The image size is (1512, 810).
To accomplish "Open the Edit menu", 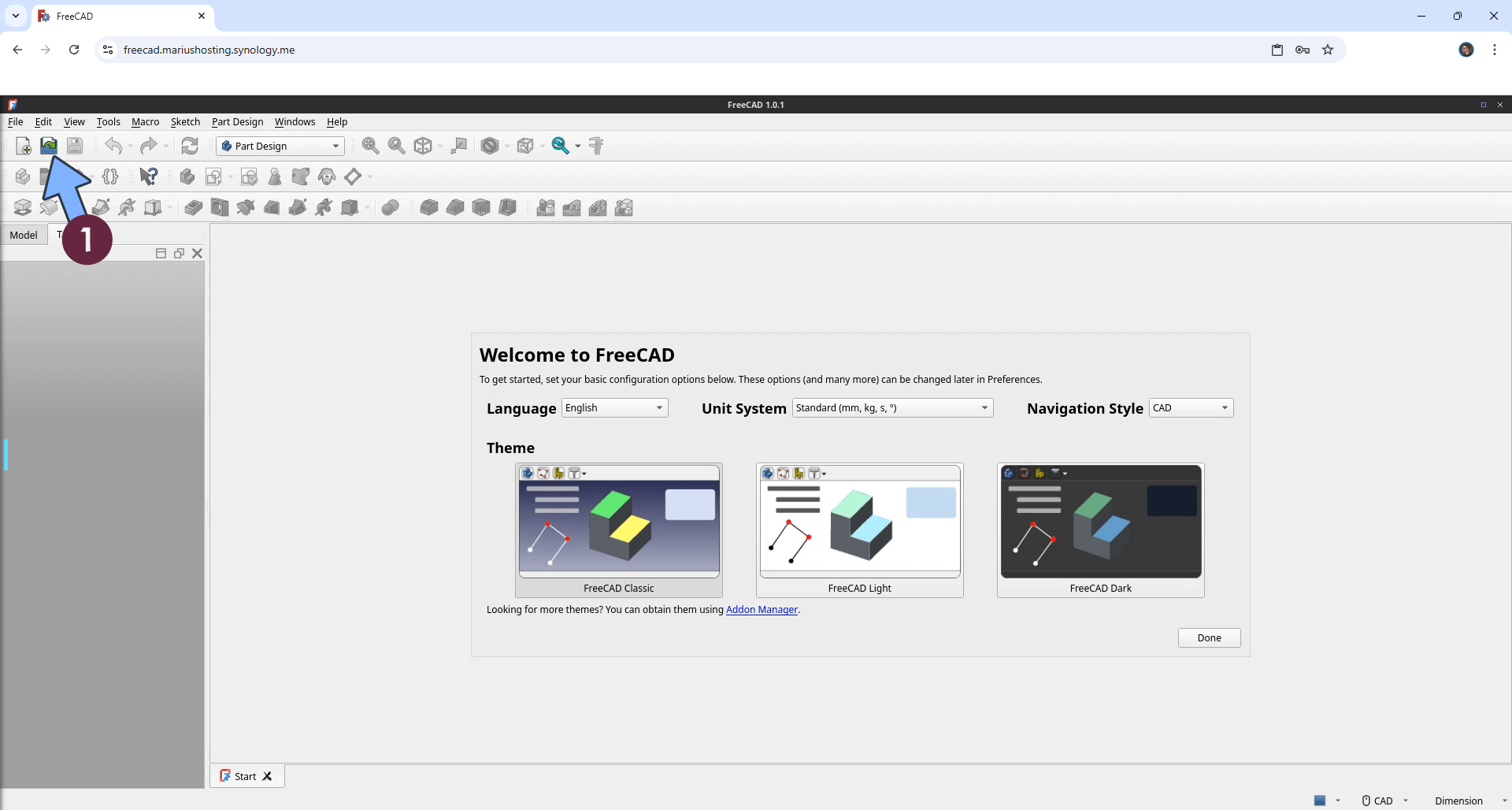I will pyautogui.click(x=43, y=121).
